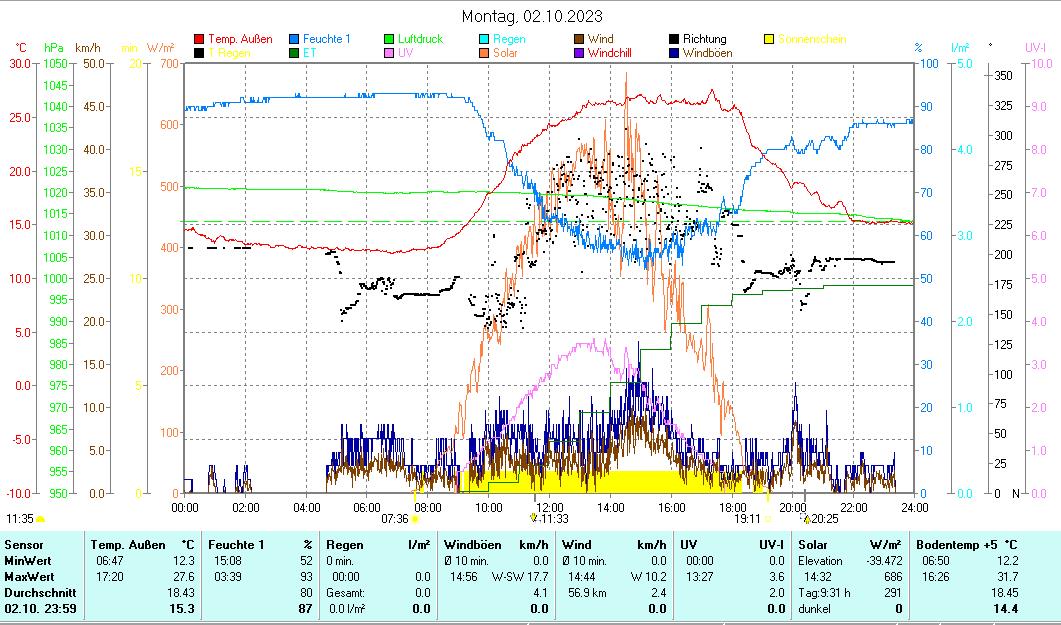Viewport: 1061px width, 625px height.
Task: Click the purple Windchill legend square
Action: (x=579, y=53)
